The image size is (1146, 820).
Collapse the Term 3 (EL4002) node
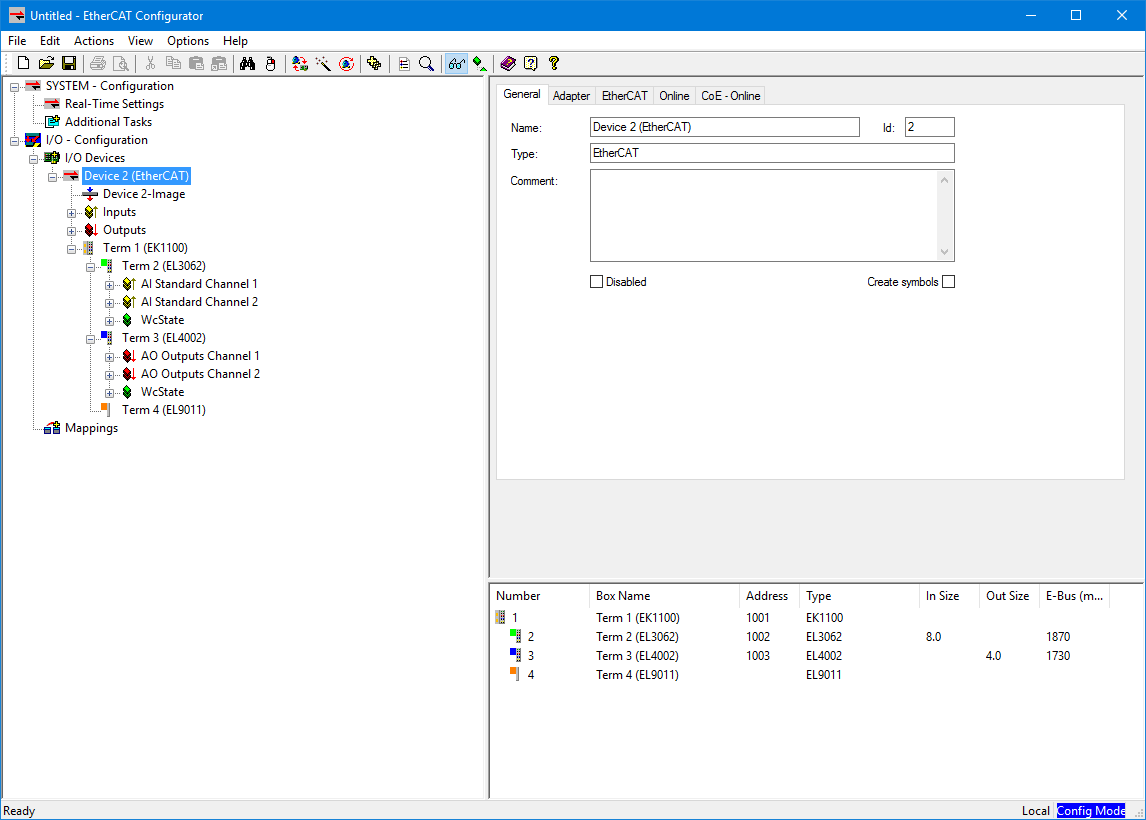click(90, 339)
